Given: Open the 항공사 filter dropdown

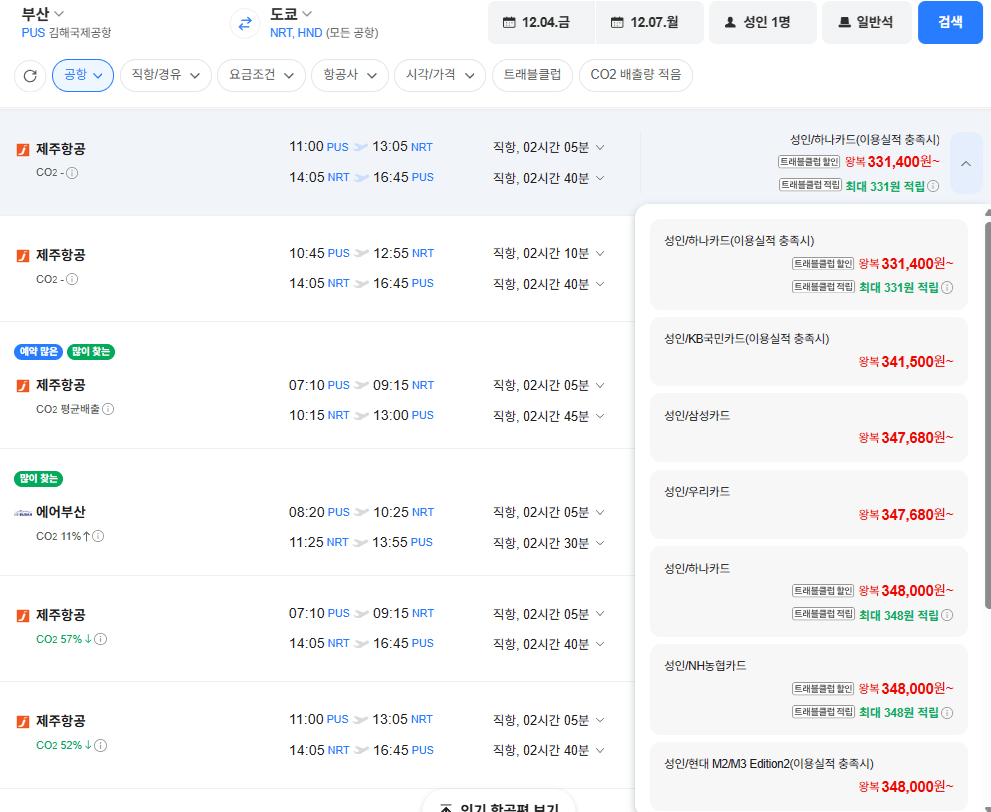Looking at the screenshot, I should [350, 75].
